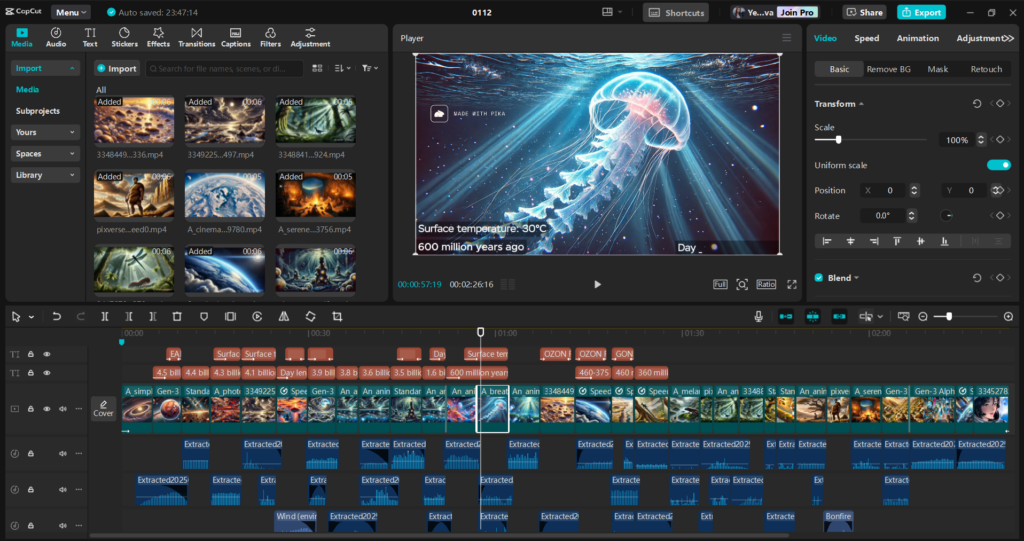This screenshot has height=541, width=1024.
Task: Hide the main video track with eye icon
Action: tap(46, 408)
